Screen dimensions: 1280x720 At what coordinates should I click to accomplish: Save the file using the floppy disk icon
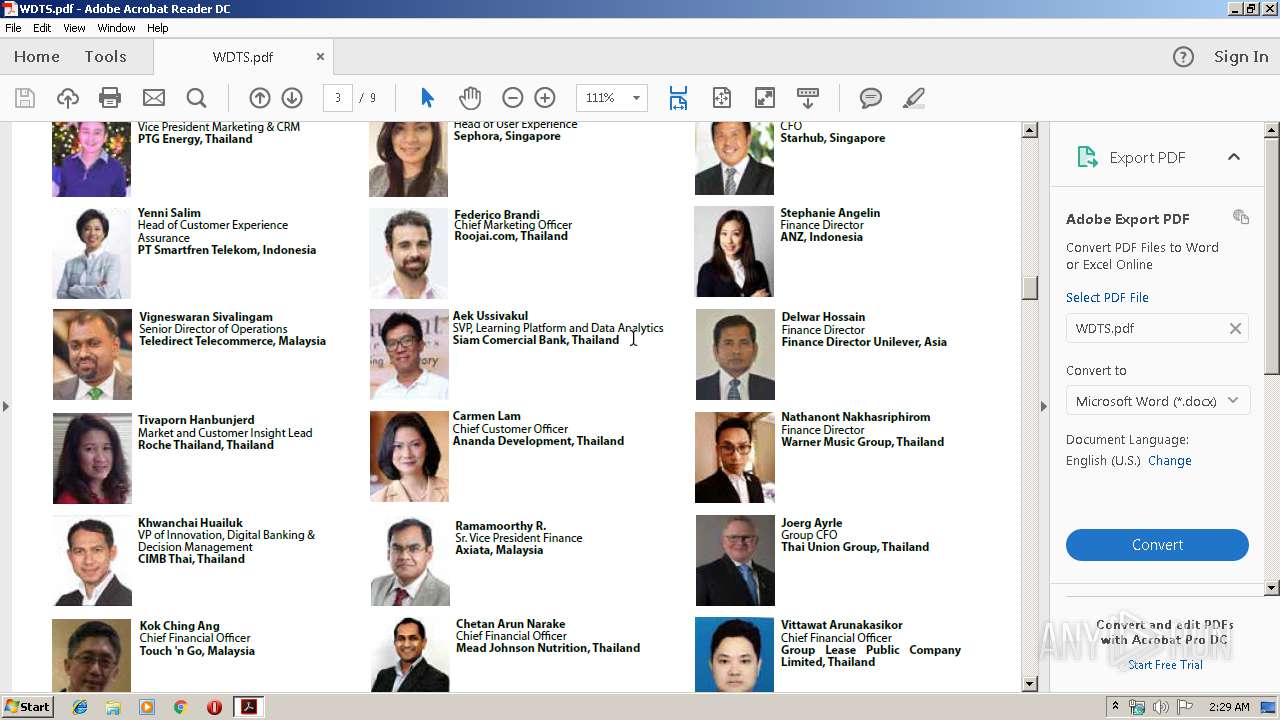pyautogui.click(x=25, y=98)
